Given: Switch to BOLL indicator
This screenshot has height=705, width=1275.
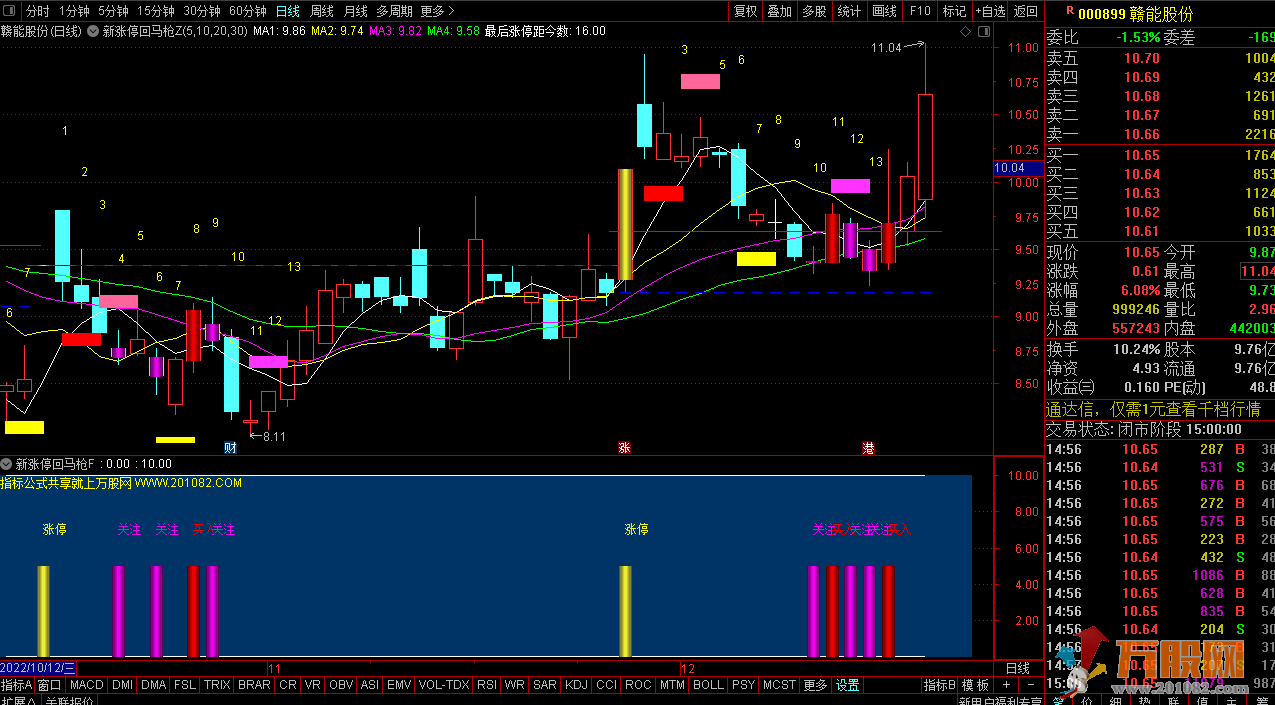Looking at the screenshot, I should [708, 685].
